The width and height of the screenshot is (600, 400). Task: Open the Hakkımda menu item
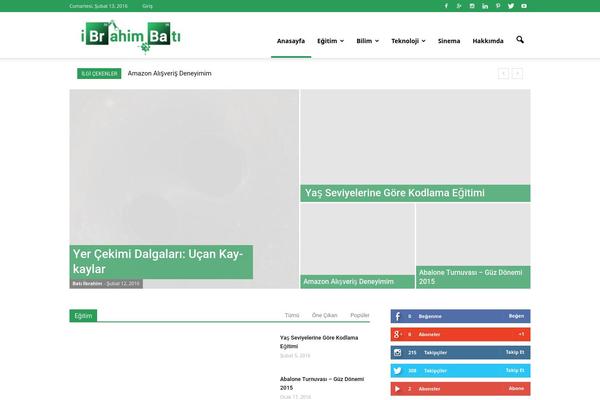pyautogui.click(x=488, y=41)
